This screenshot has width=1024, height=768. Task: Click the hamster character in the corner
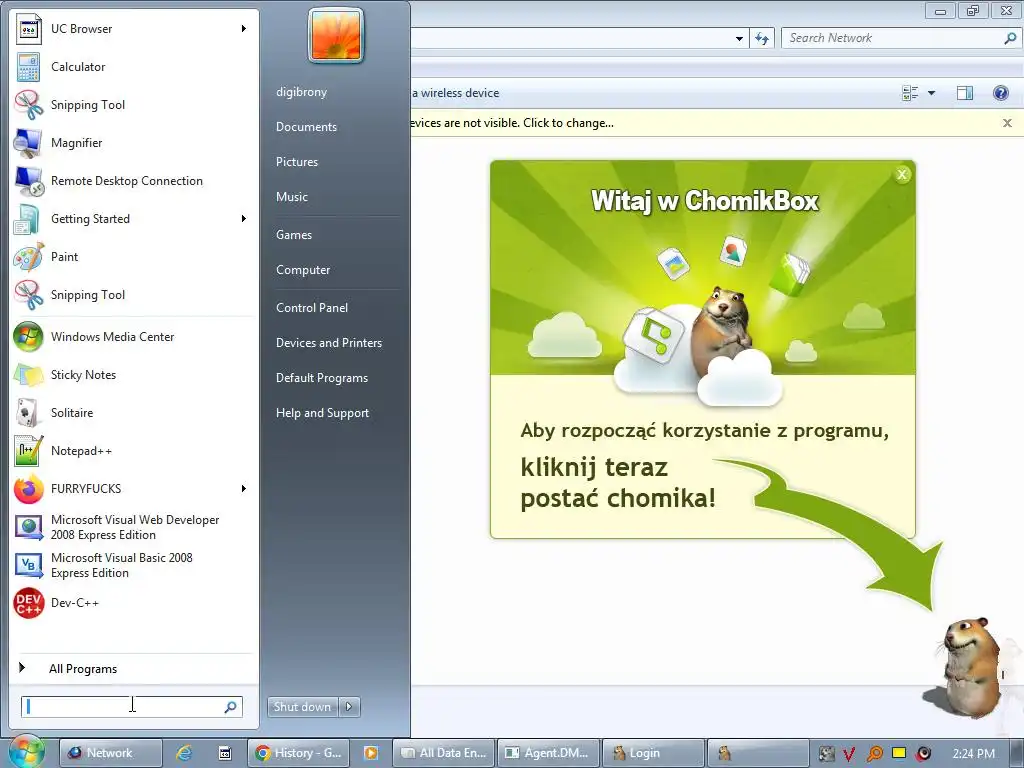(x=970, y=666)
